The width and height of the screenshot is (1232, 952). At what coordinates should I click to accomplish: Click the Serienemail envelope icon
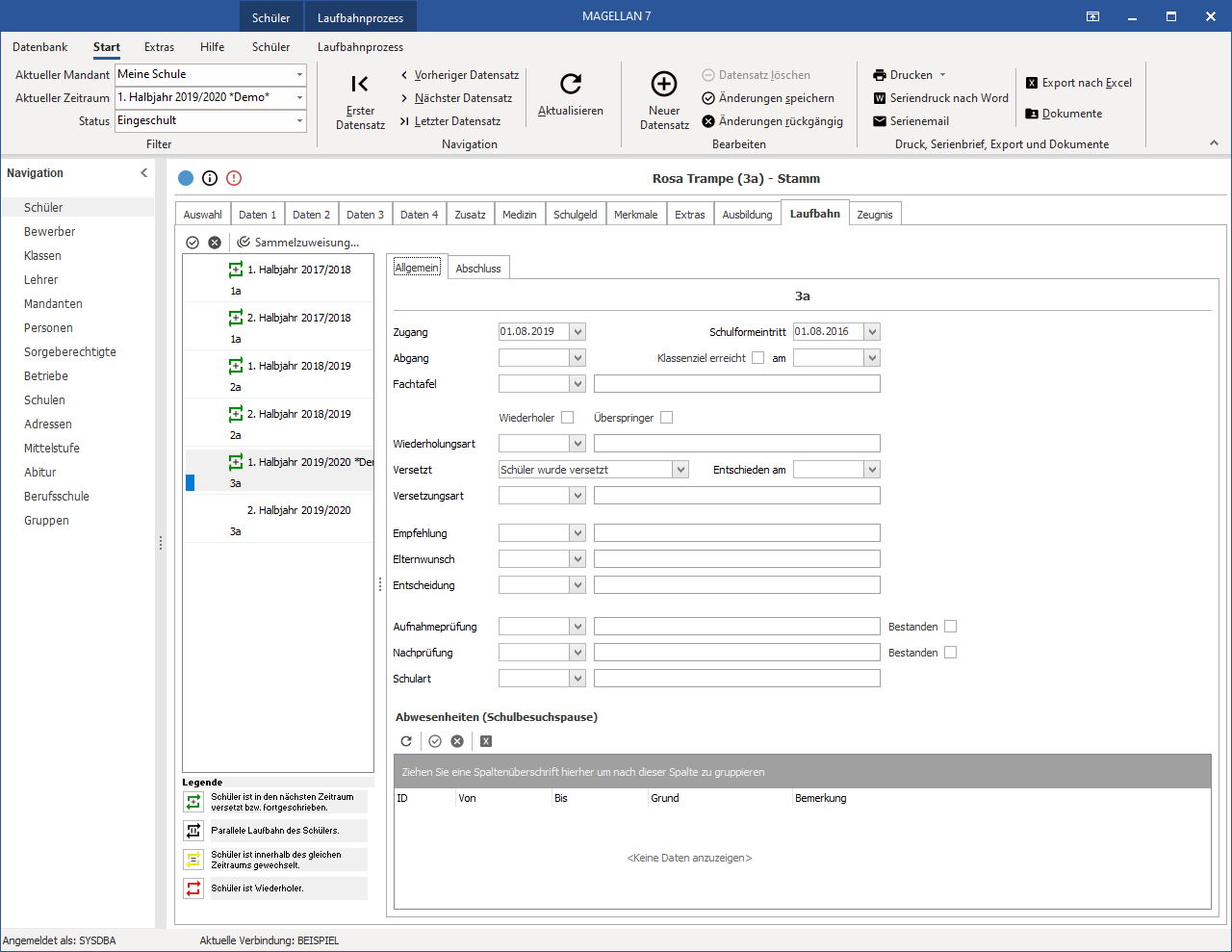point(880,121)
